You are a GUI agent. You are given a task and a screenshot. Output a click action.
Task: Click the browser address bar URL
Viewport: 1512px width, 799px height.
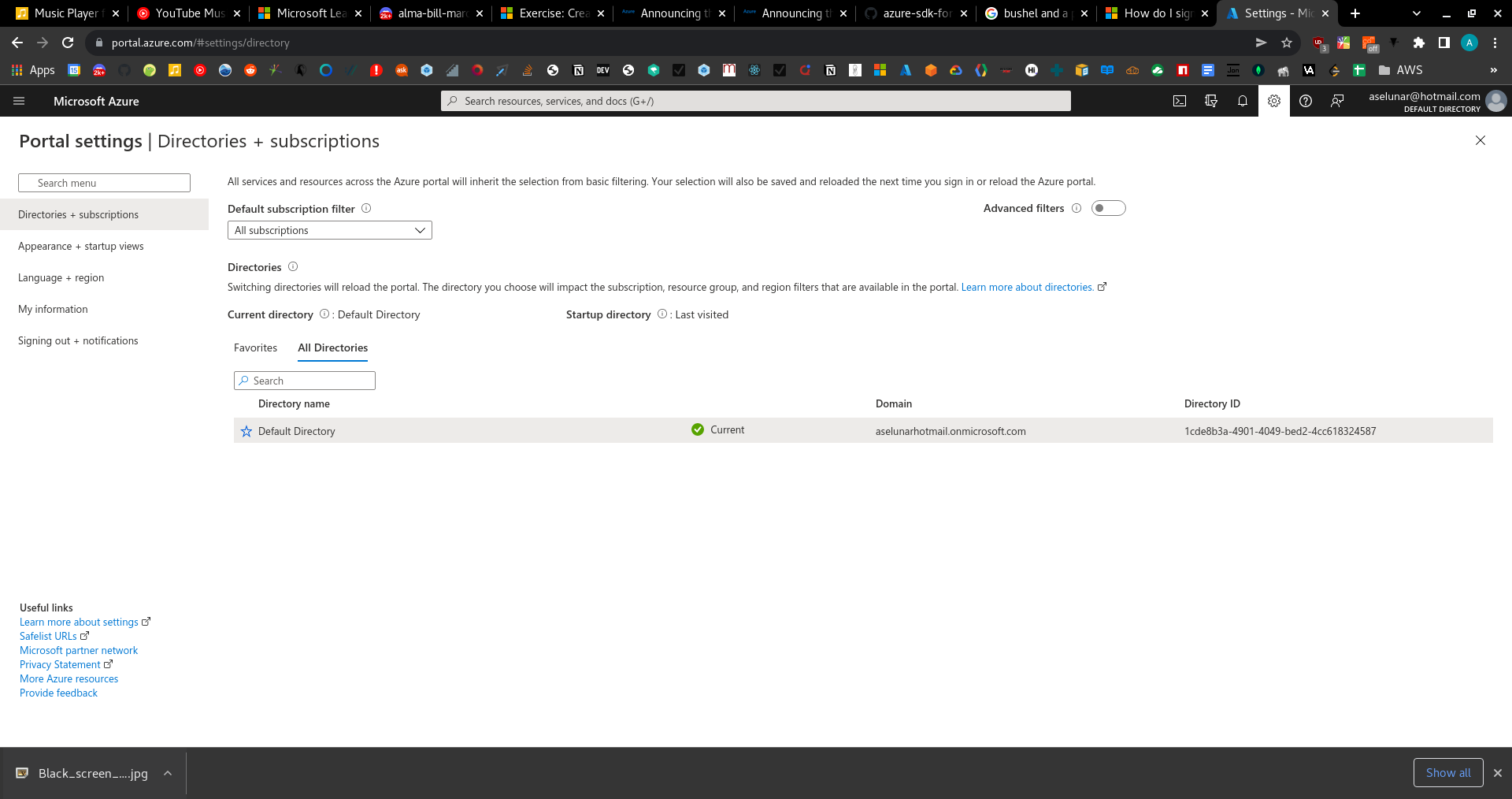(201, 43)
